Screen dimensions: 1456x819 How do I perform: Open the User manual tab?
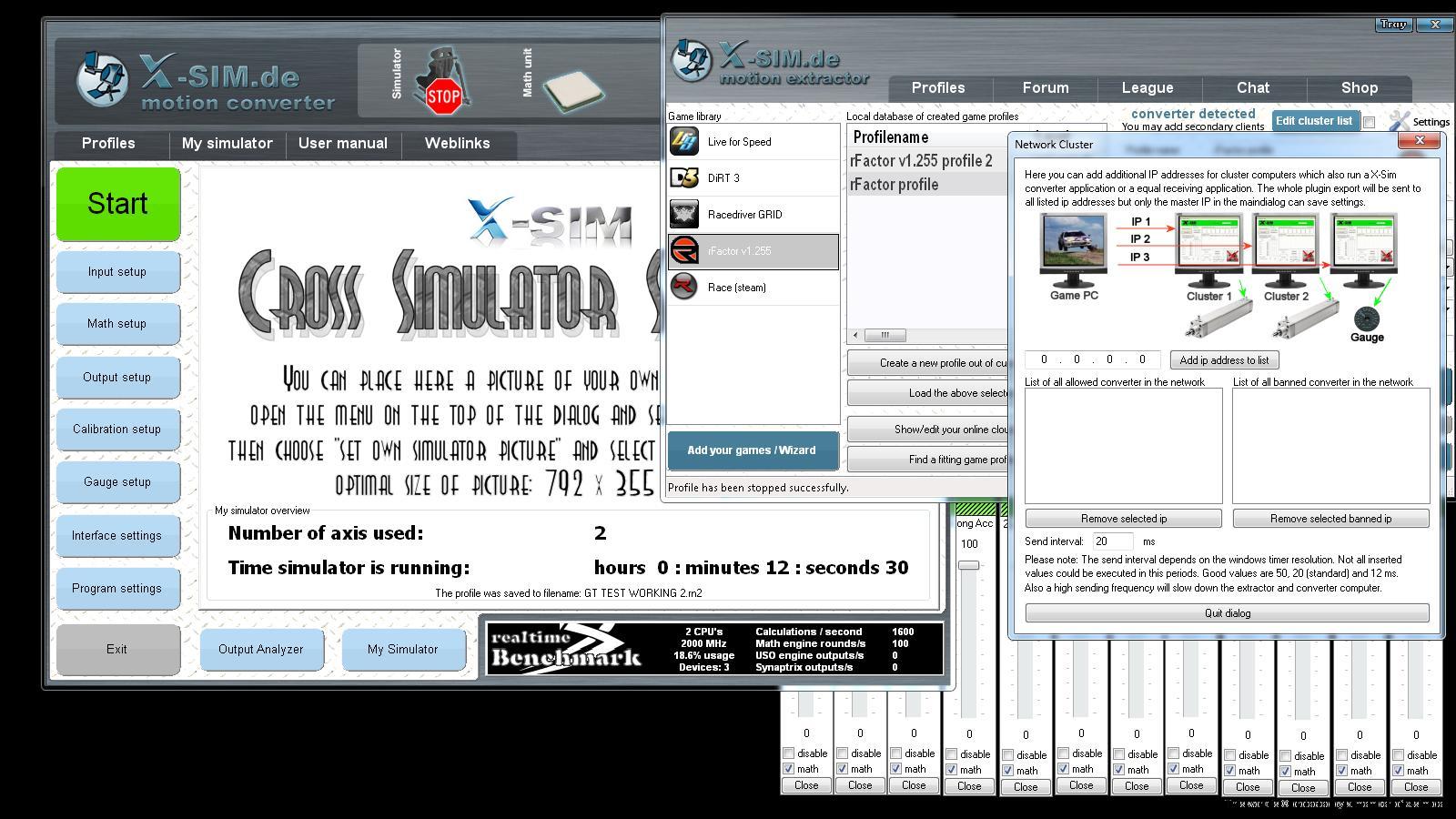coord(343,144)
